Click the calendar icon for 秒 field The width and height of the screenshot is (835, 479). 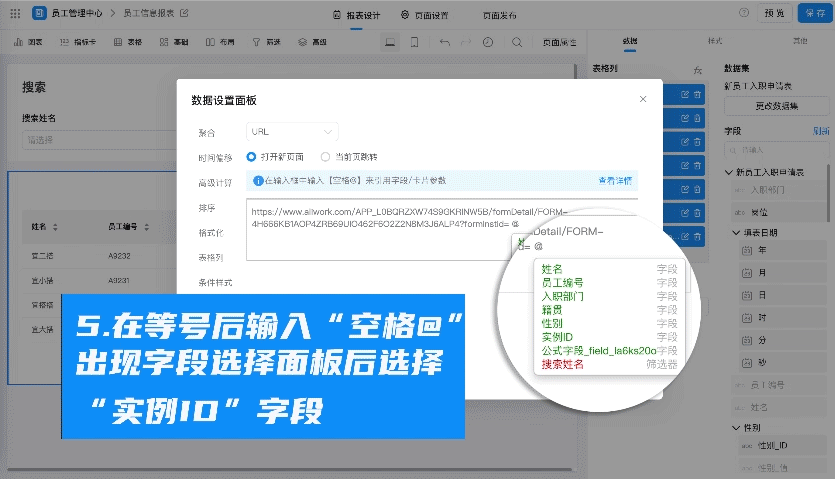(747, 363)
